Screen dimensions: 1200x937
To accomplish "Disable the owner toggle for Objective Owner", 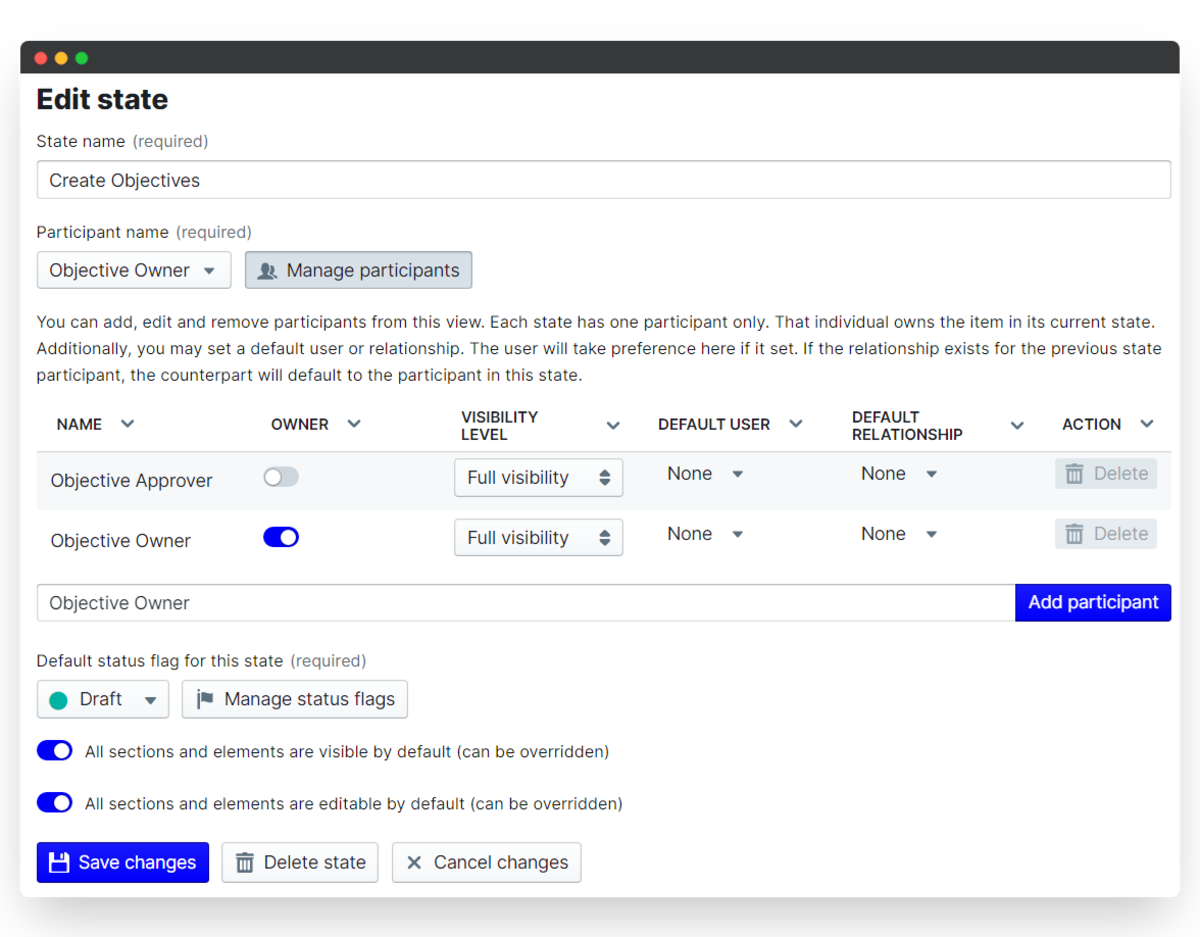I will pyautogui.click(x=281, y=537).
